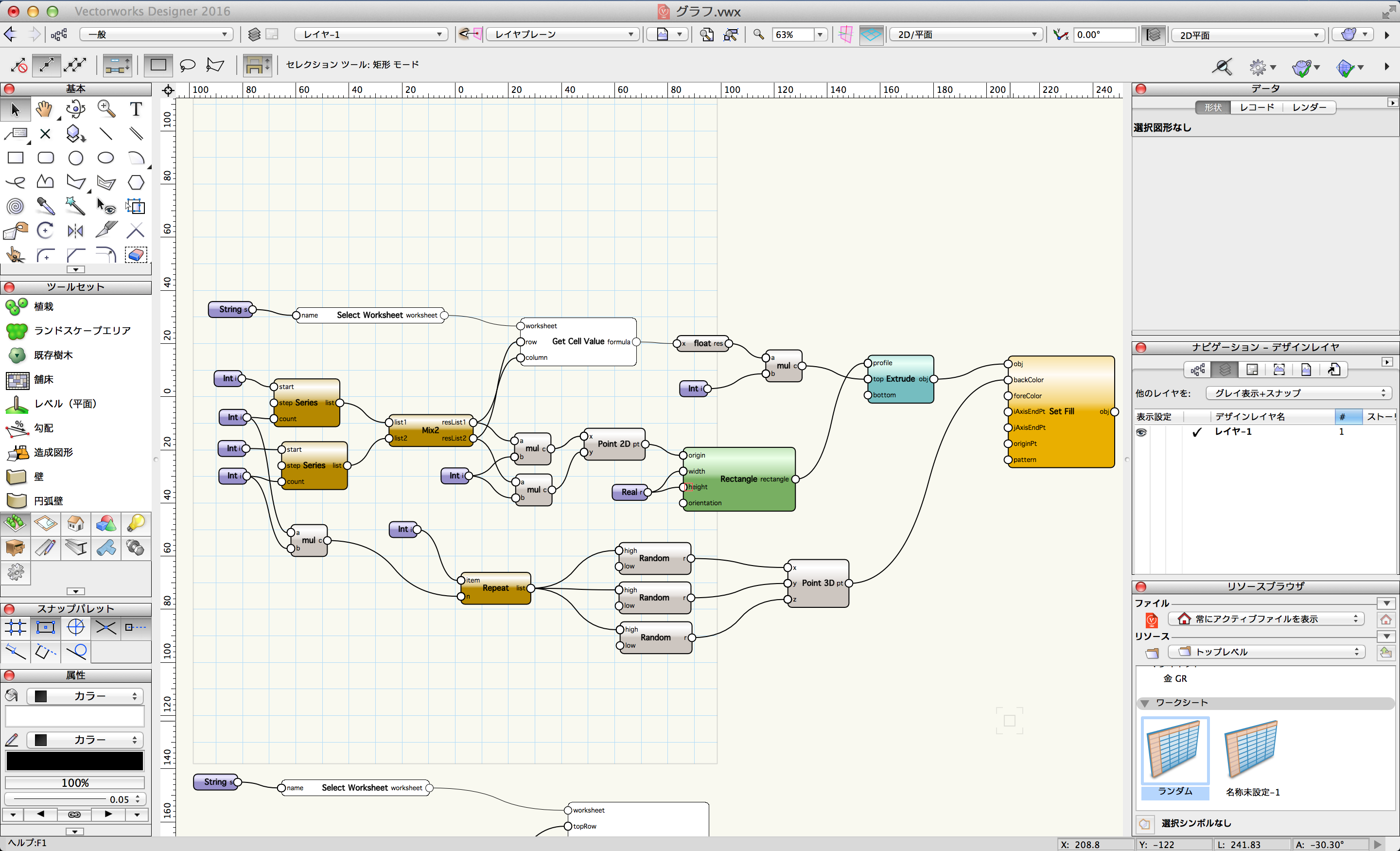
Task: Open グレイ表示+スナップ layer options dropdown
Action: 1298,393
